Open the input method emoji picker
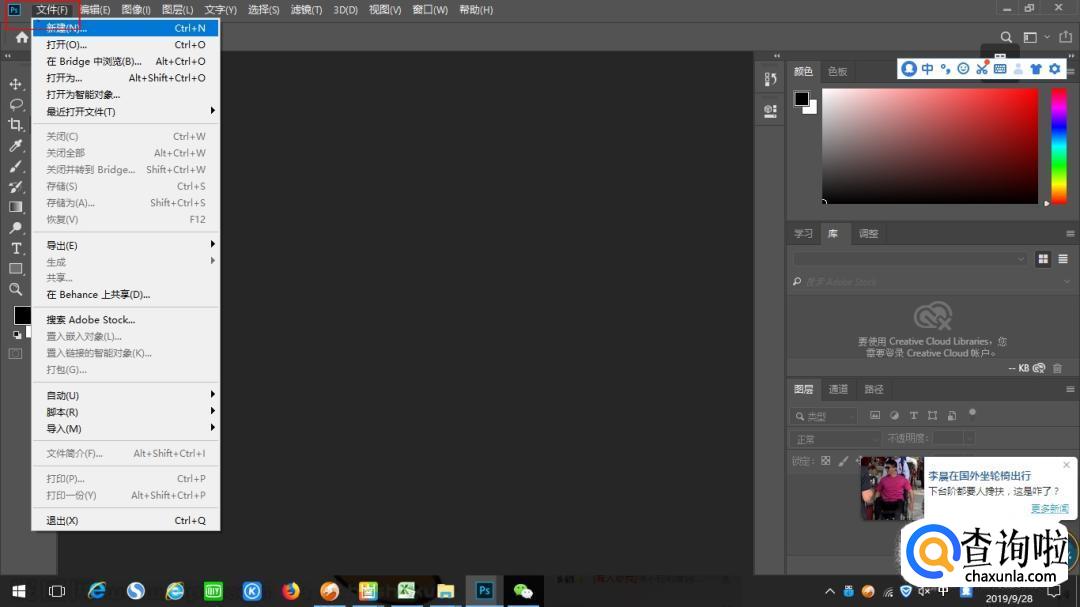 click(964, 68)
